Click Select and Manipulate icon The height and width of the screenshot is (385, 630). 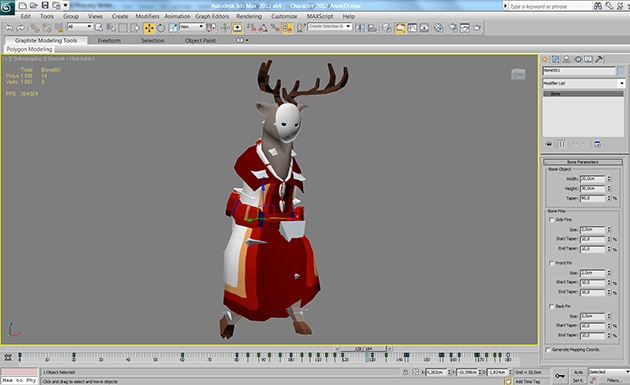[225, 28]
